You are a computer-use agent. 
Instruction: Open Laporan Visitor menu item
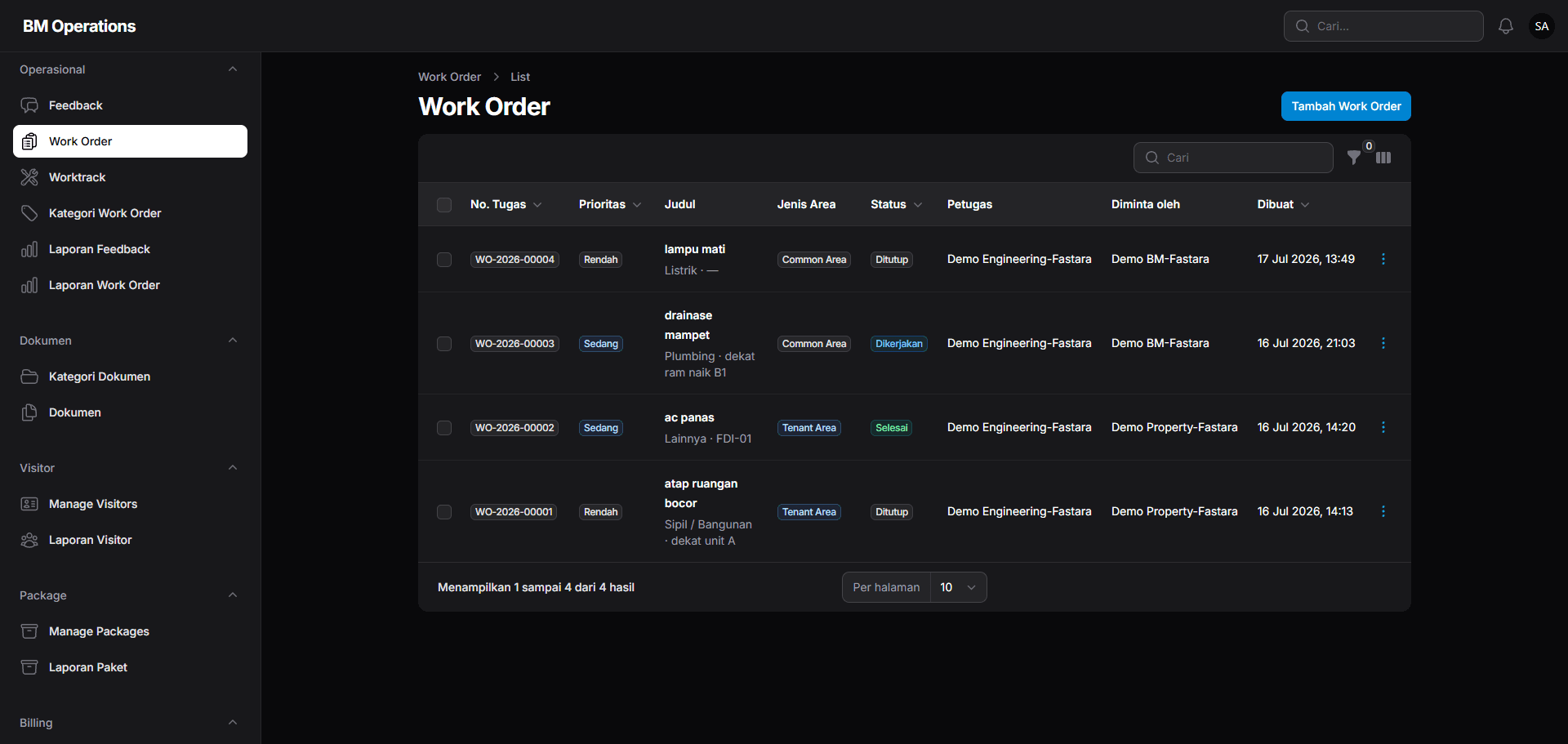click(x=130, y=540)
